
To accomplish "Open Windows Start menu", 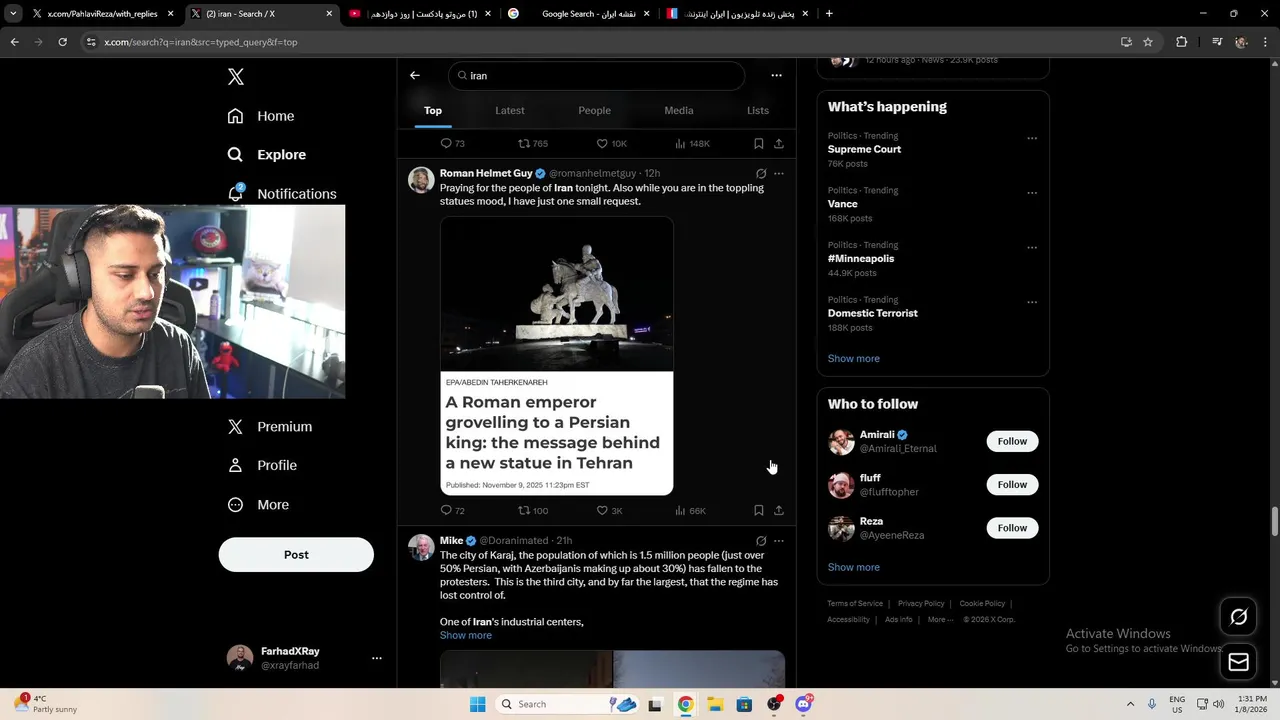I will click(x=478, y=704).
